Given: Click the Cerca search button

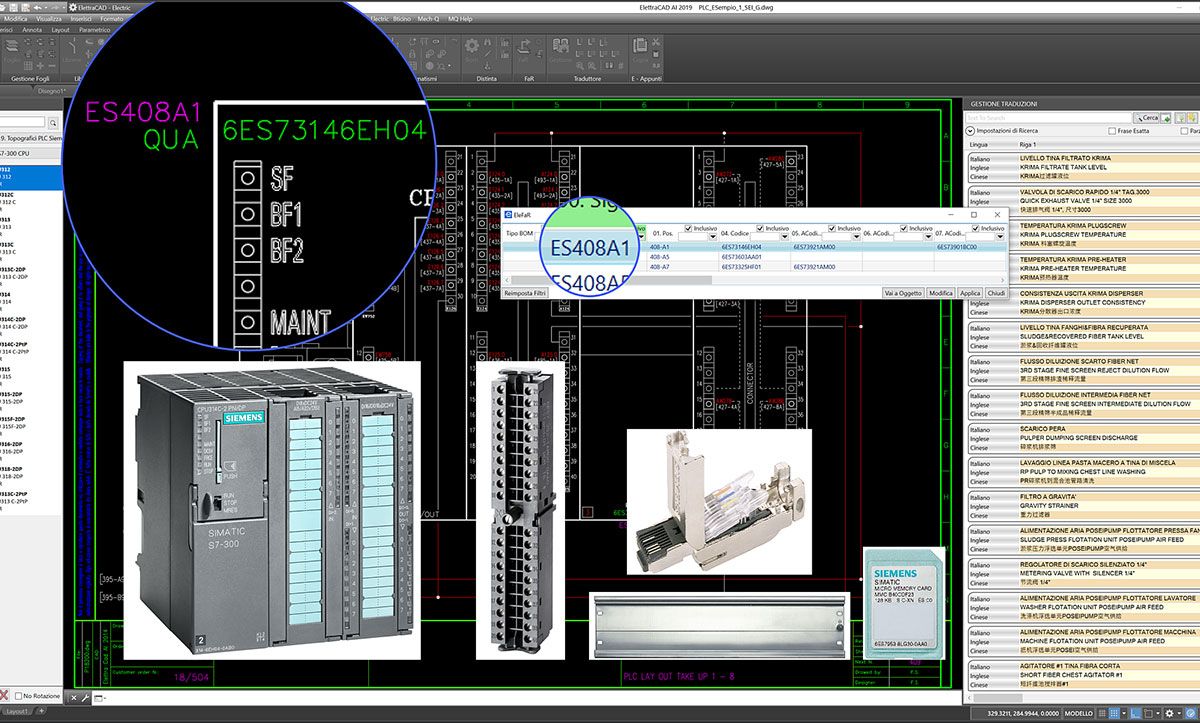Looking at the screenshot, I should coord(1146,118).
